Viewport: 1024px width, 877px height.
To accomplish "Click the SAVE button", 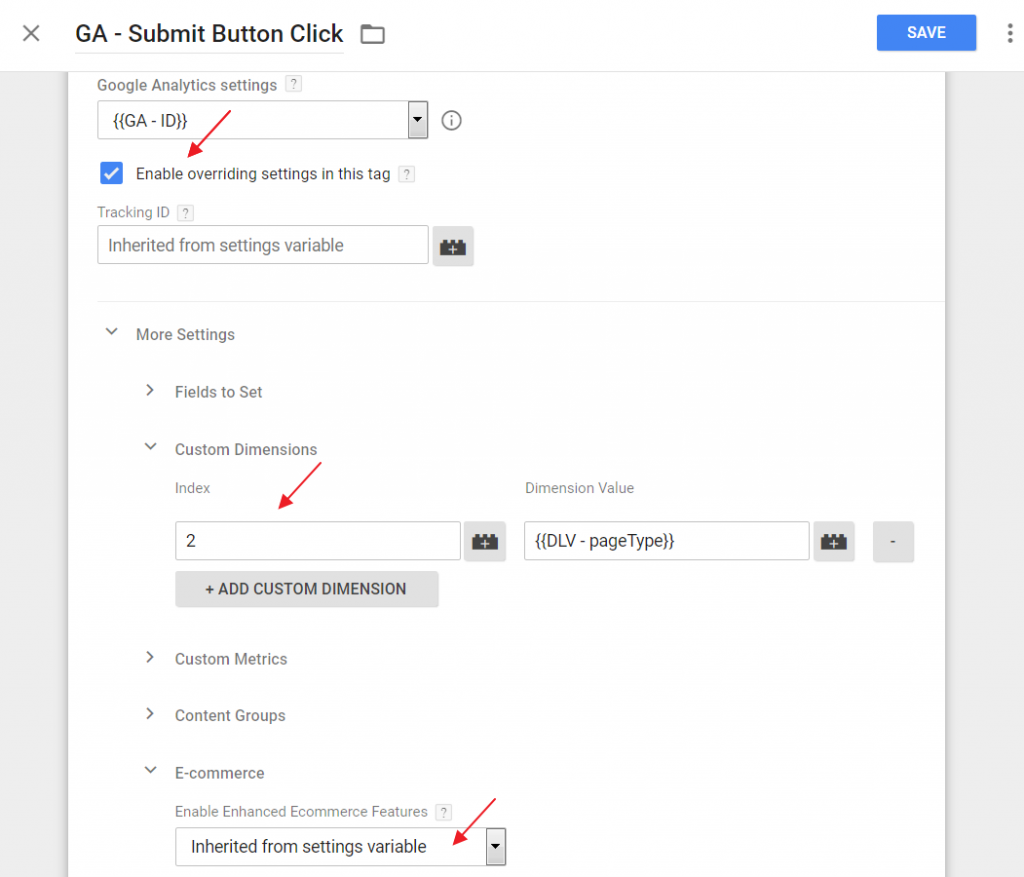I will [x=926, y=33].
